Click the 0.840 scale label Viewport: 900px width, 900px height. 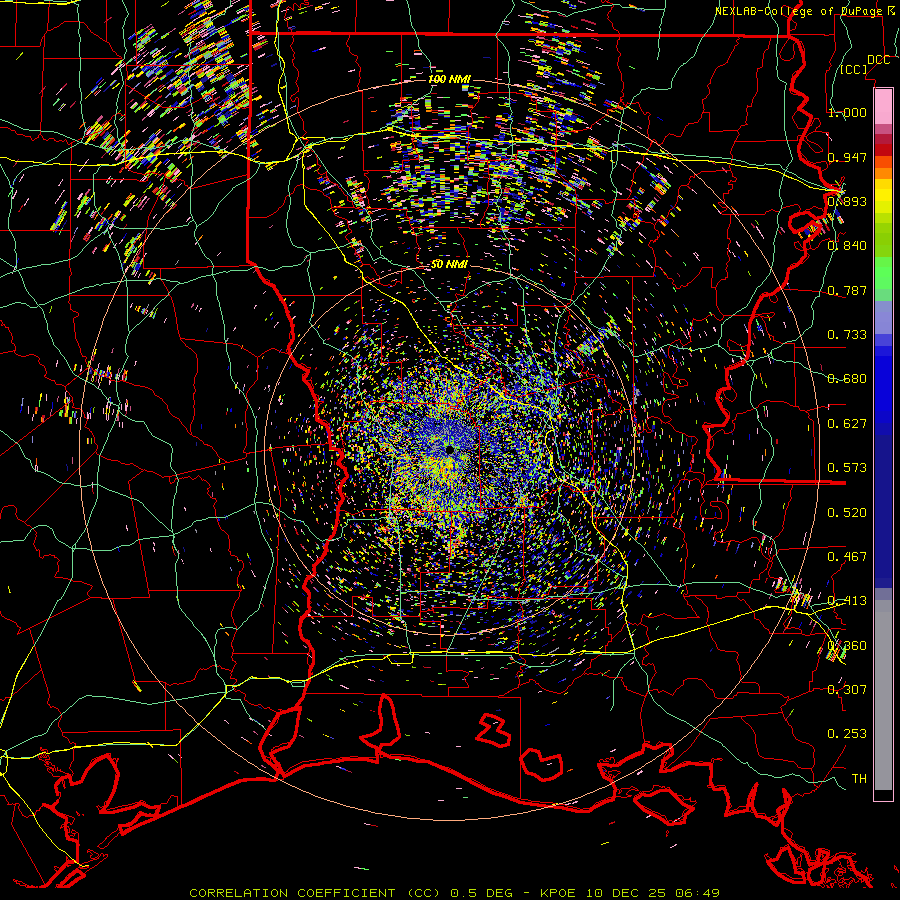coord(847,246)
